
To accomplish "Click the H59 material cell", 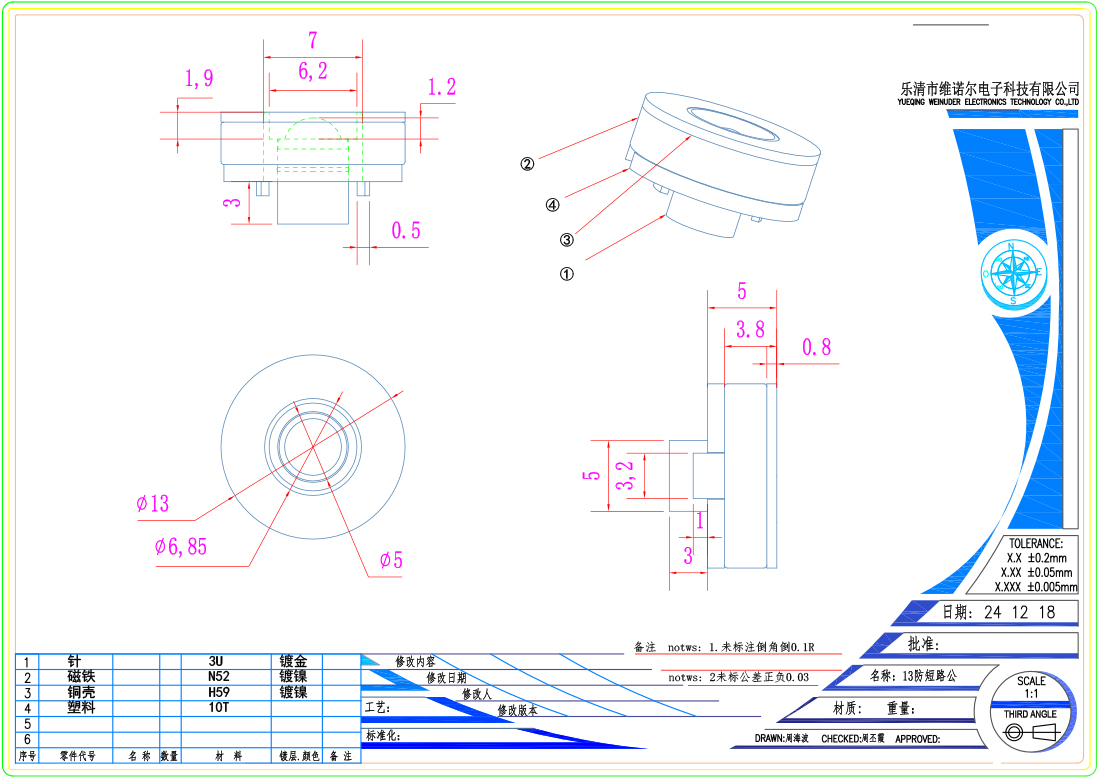I will point(219,692).
